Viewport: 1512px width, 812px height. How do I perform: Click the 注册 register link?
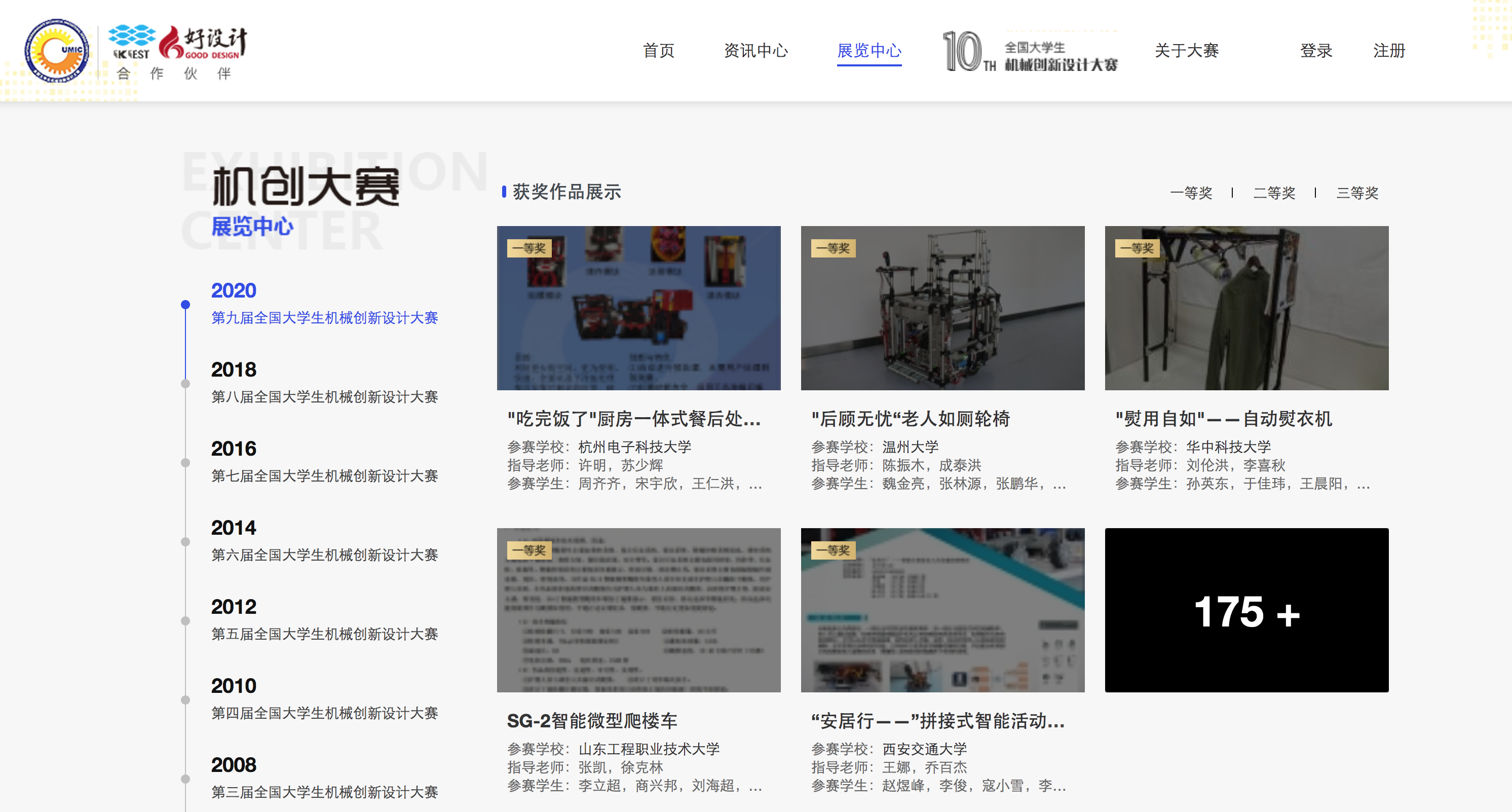point(1389,51)
